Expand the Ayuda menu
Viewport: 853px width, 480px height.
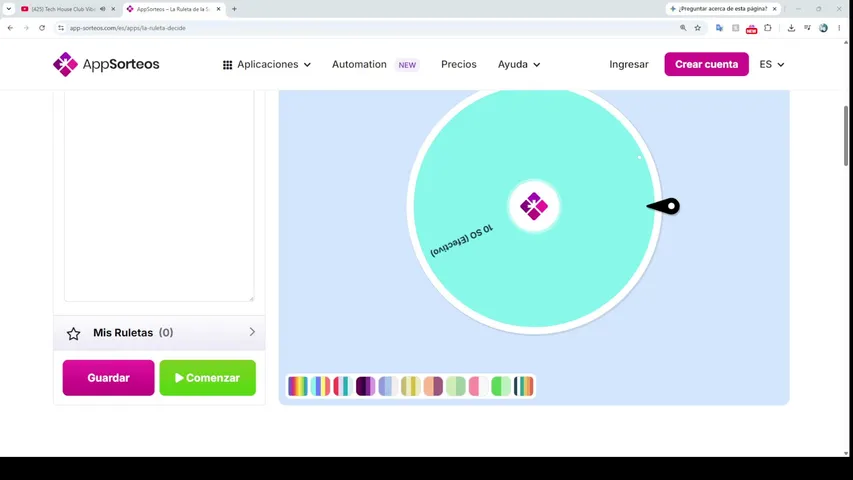point(519,64)
